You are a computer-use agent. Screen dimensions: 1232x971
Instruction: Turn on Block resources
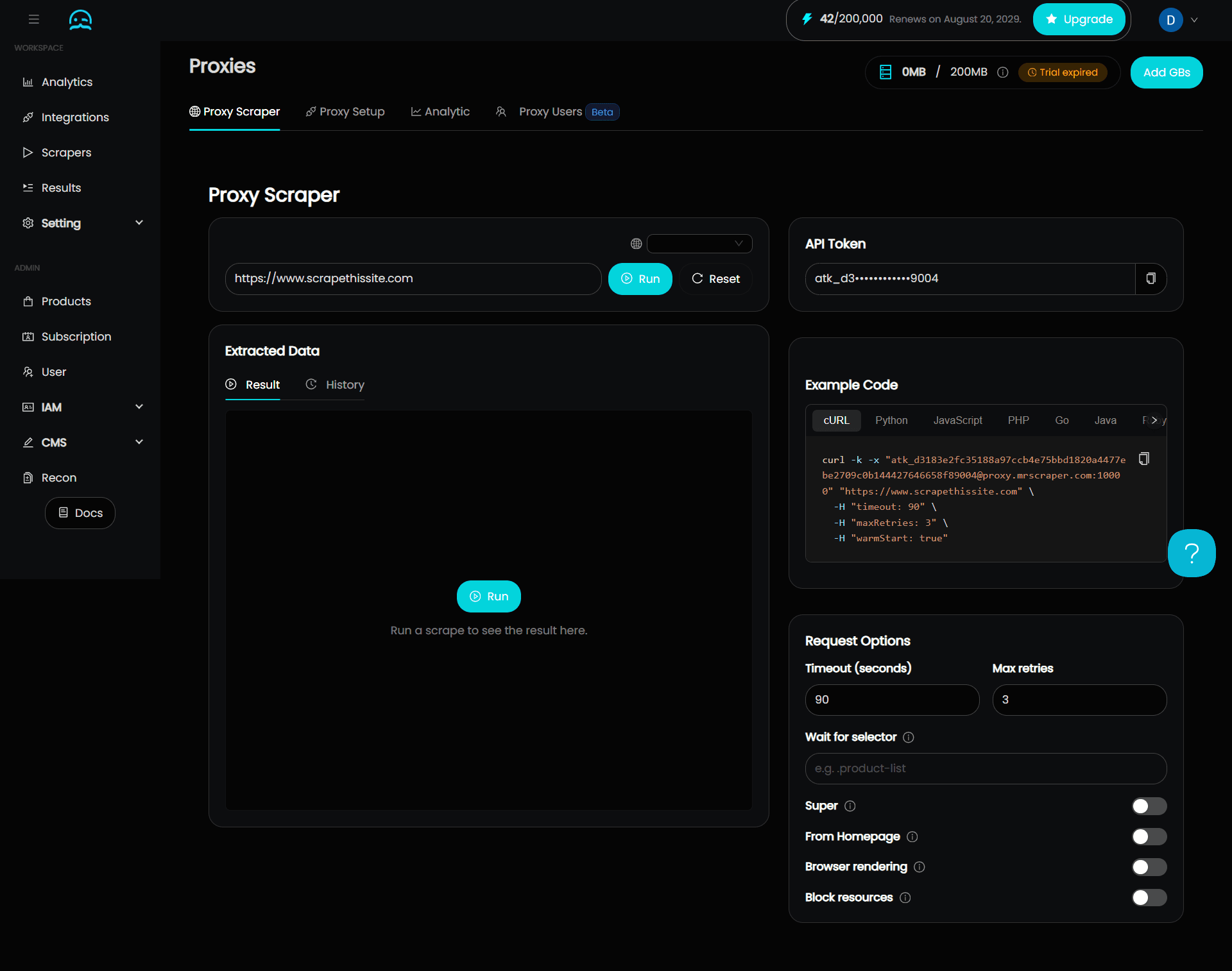click(1149, 898)
